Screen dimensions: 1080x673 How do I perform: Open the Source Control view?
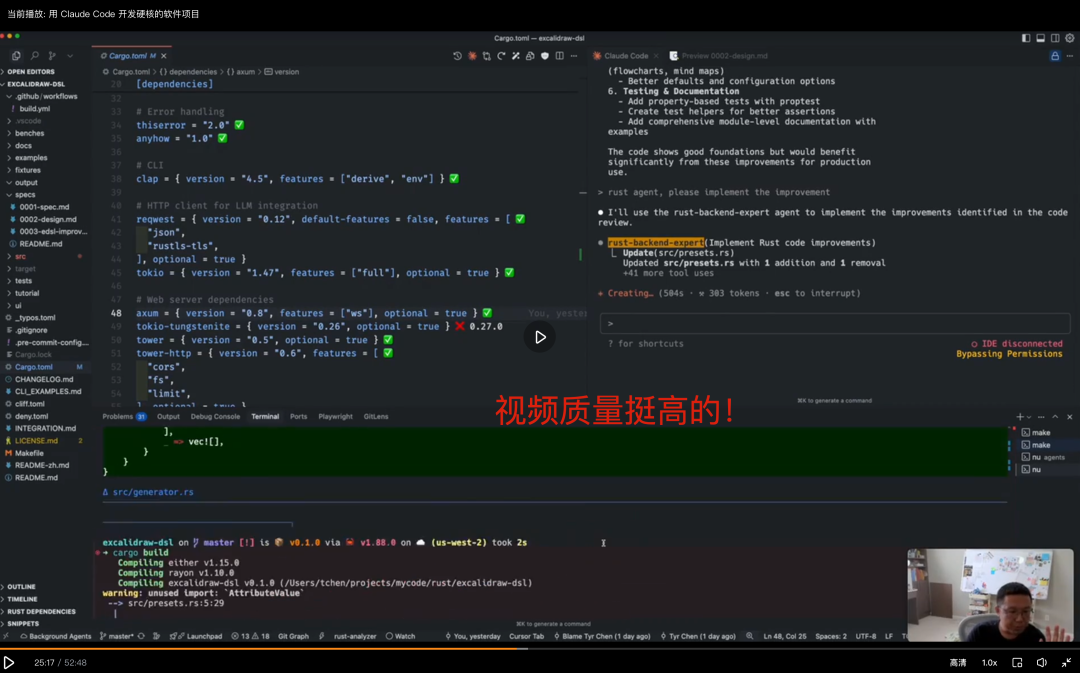pyautogui.click(x=52, y=56)
